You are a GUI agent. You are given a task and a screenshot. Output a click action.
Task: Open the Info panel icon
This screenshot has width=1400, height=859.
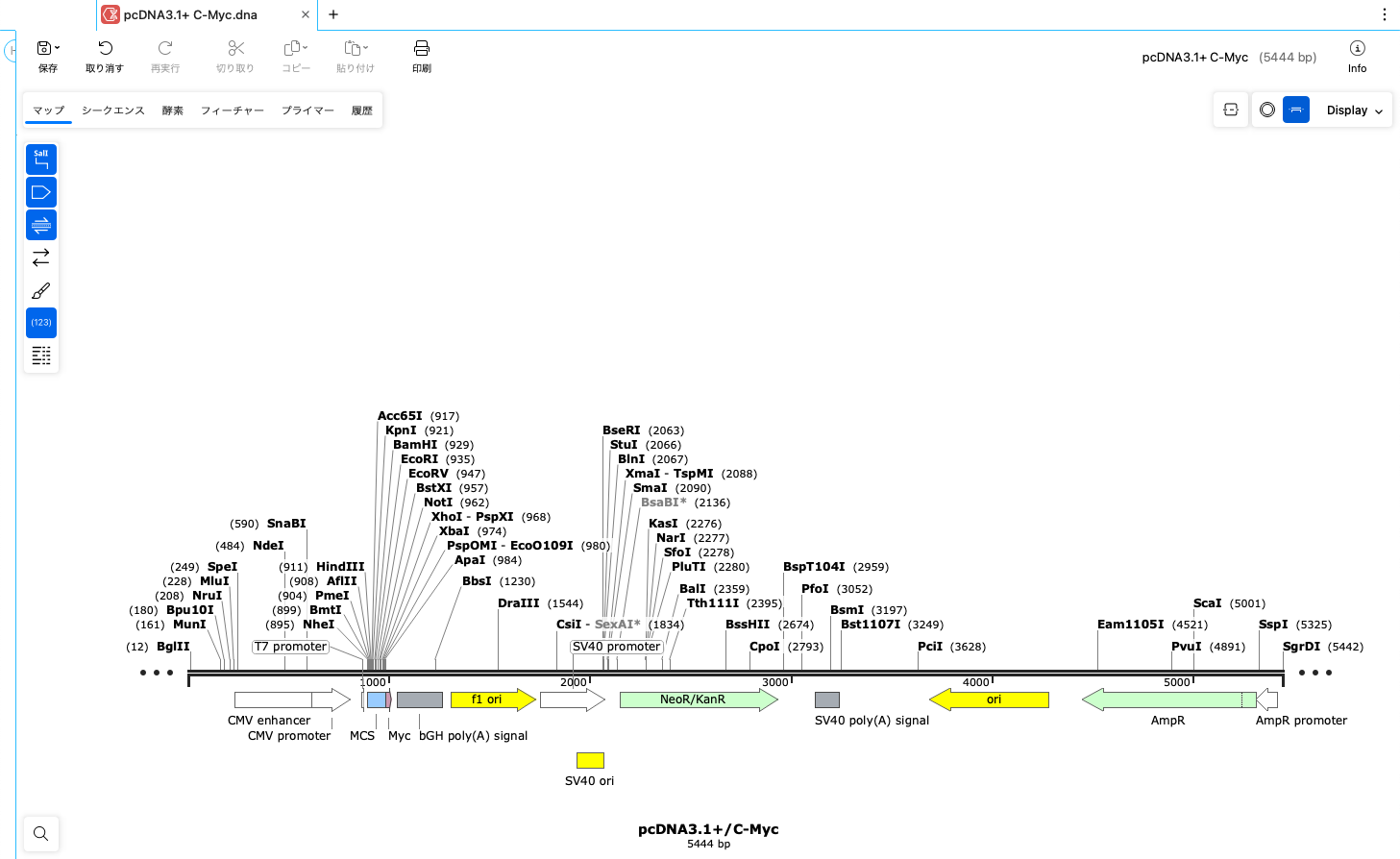click(x=1357, y=49)
